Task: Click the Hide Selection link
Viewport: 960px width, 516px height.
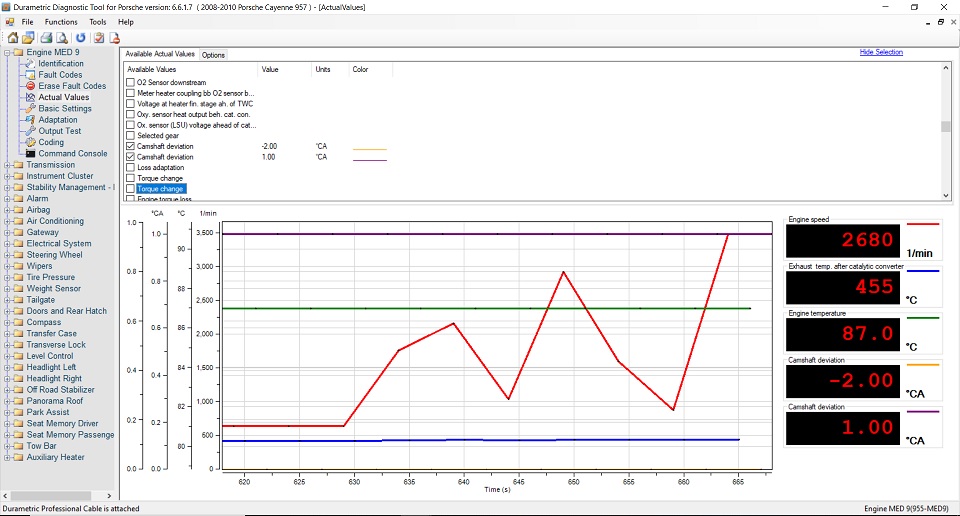Action: click(x=880, y=52)
